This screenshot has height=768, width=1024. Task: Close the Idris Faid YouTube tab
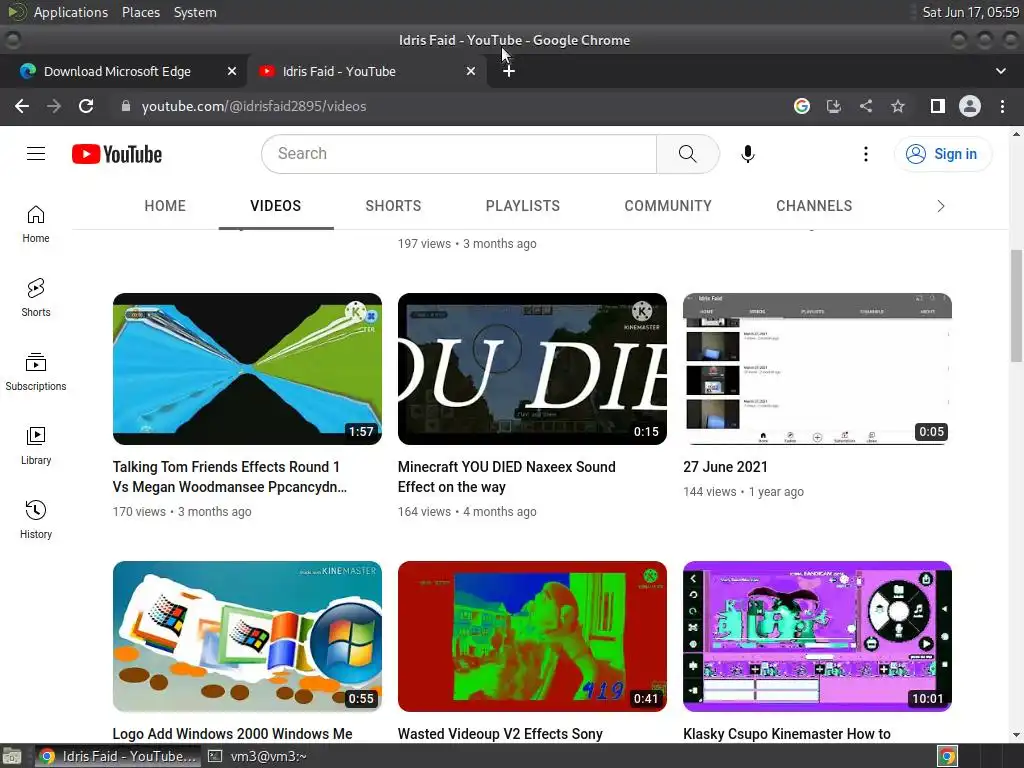471,71
